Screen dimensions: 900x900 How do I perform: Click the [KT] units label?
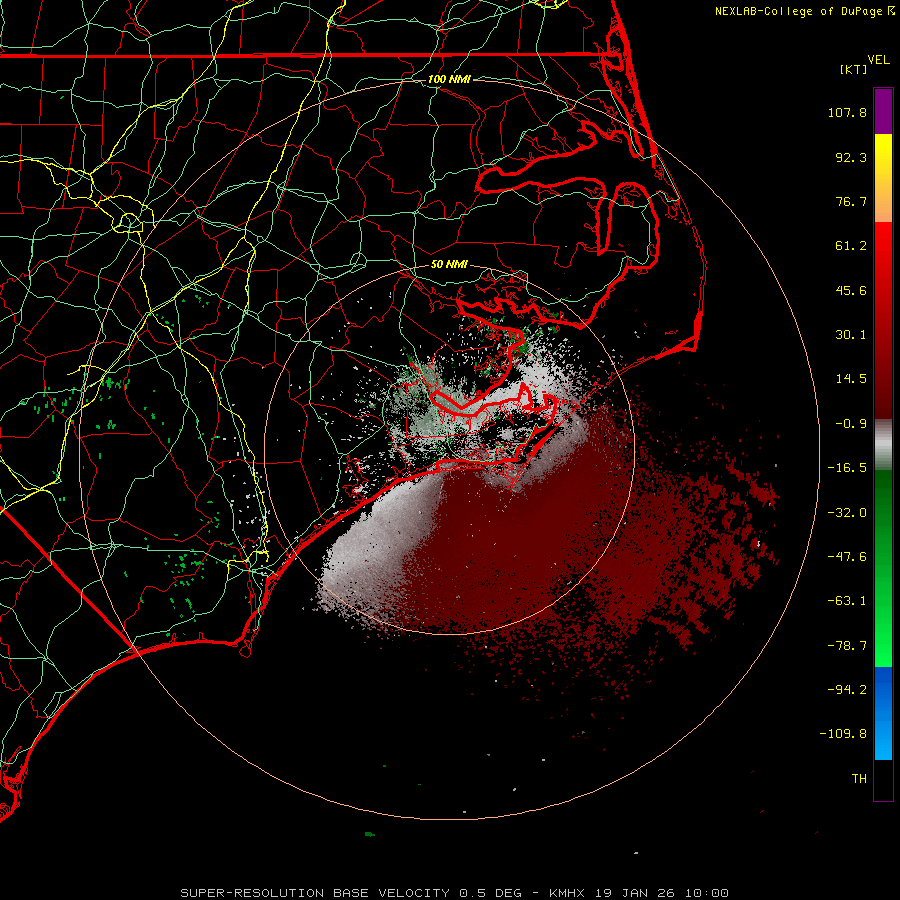[x=853, y=69]
